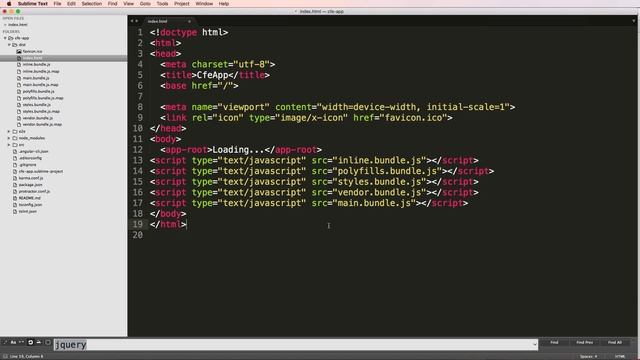The width and height of the screenshot is (640, 360).
Task: Open polyfills.bundle.js file
Action: point(38,91)
